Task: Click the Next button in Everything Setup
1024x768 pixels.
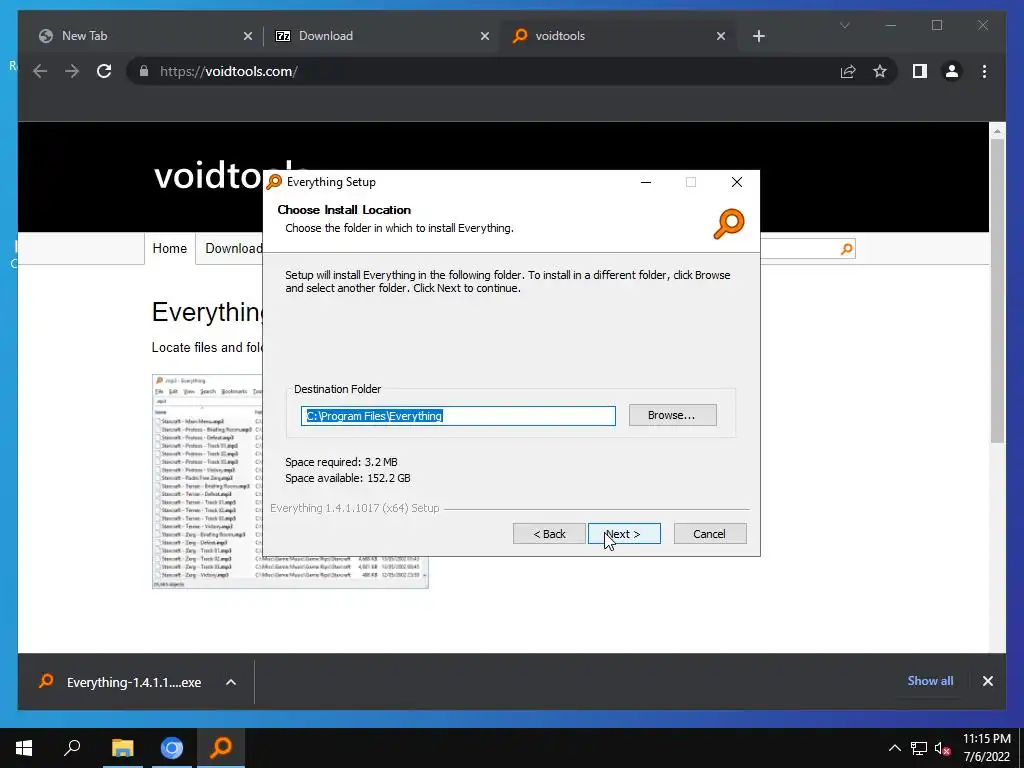Action: click(624, 534)
